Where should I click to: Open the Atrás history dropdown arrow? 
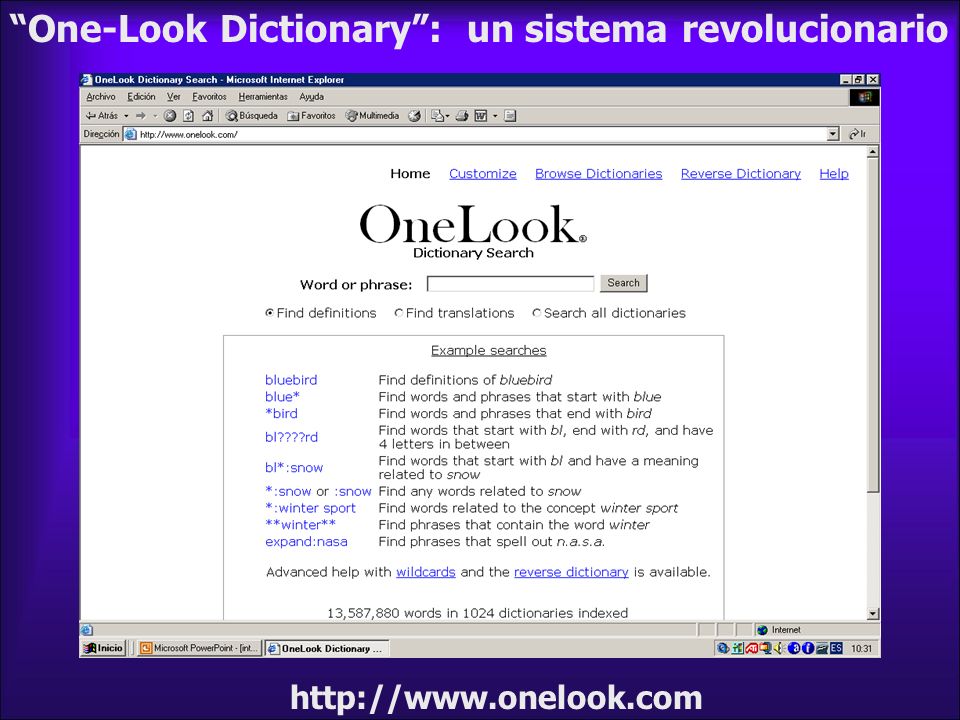pos(126,116)
